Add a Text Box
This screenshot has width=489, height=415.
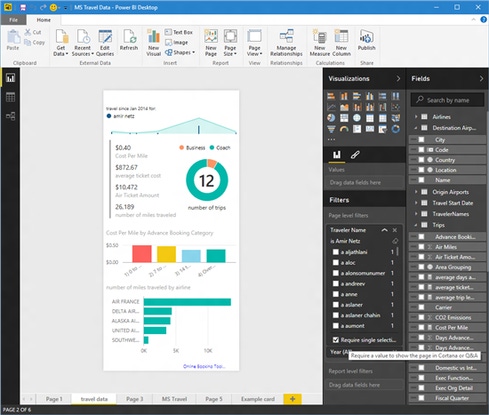point(179,32)
